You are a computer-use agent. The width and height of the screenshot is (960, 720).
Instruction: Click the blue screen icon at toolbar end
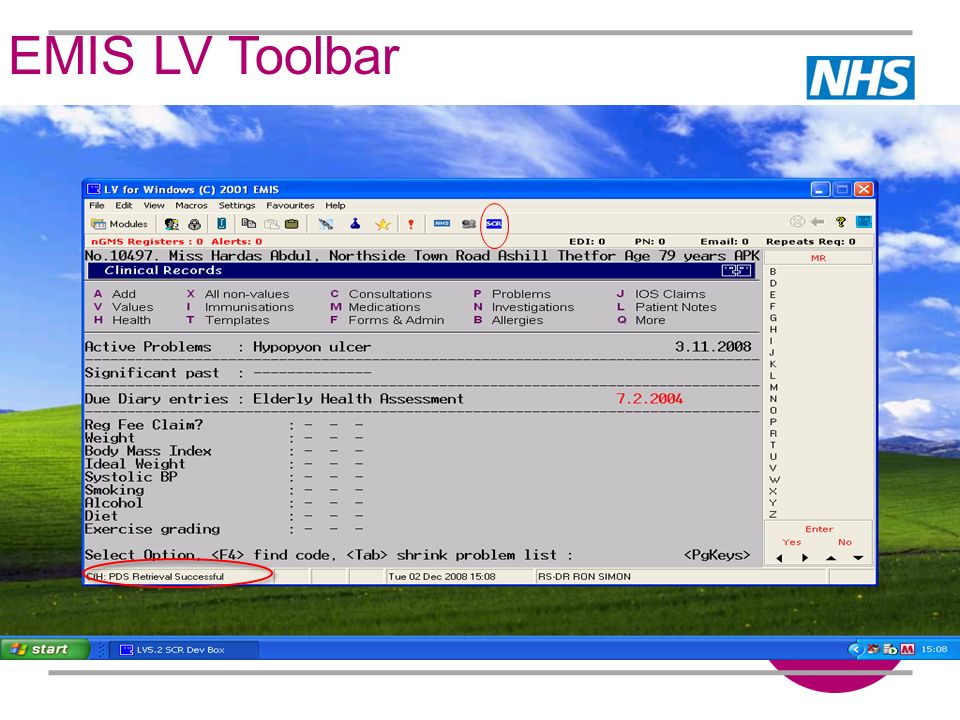(x=863, y=222)
